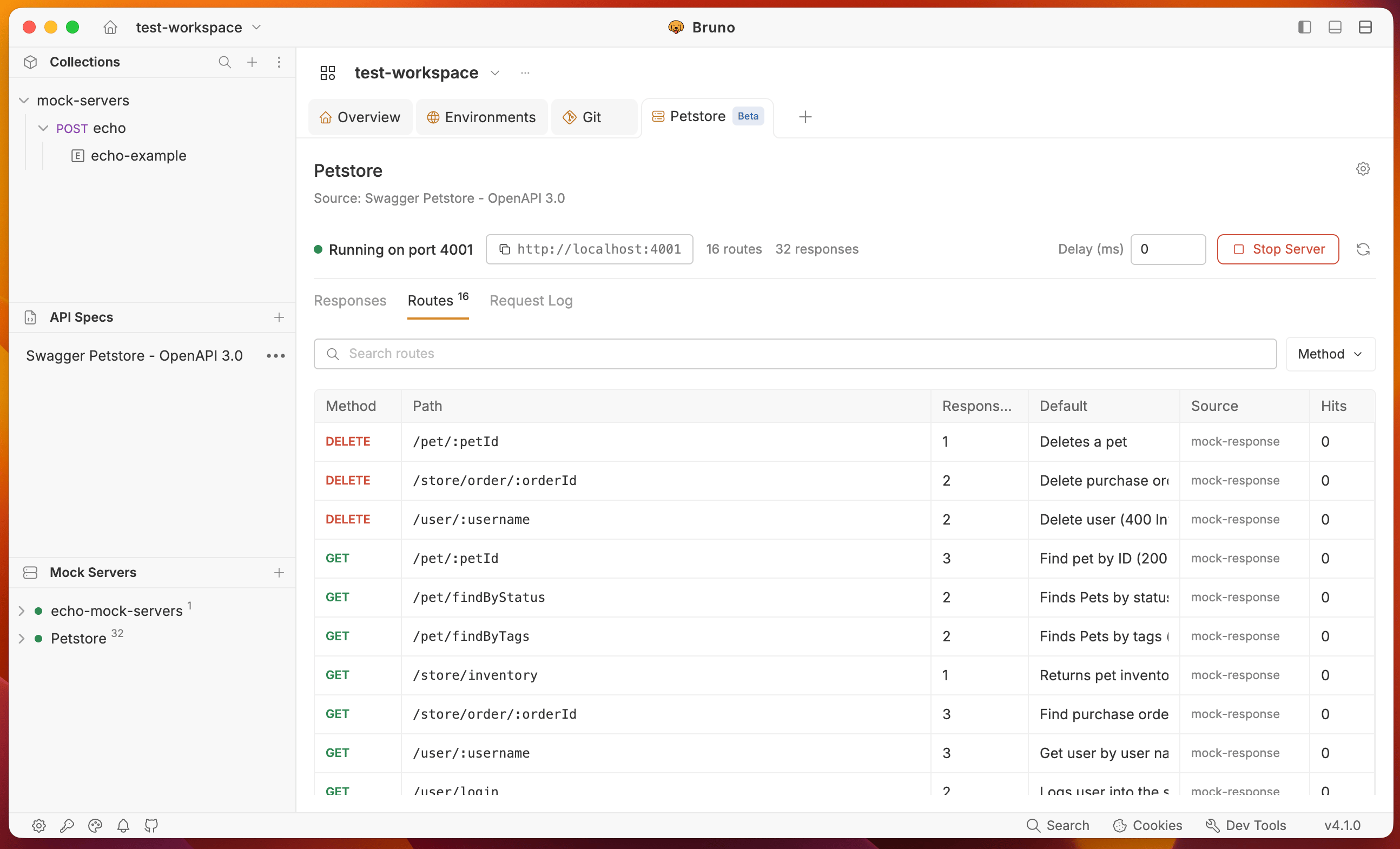The image size is (1400, 849).
Task: Open the Responses sub-tab
Action: point(350,301)
